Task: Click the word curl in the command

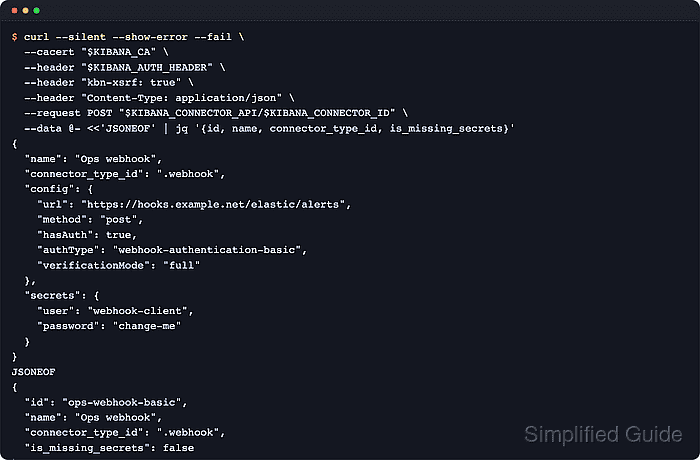Action: pyautogui.click(x=37, y=36)
